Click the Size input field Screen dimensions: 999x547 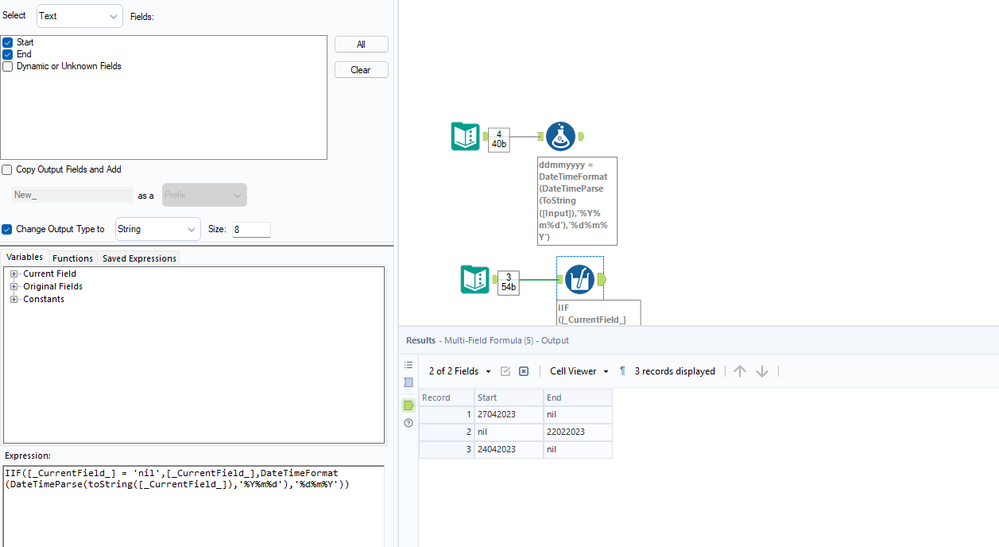[252, 229]
